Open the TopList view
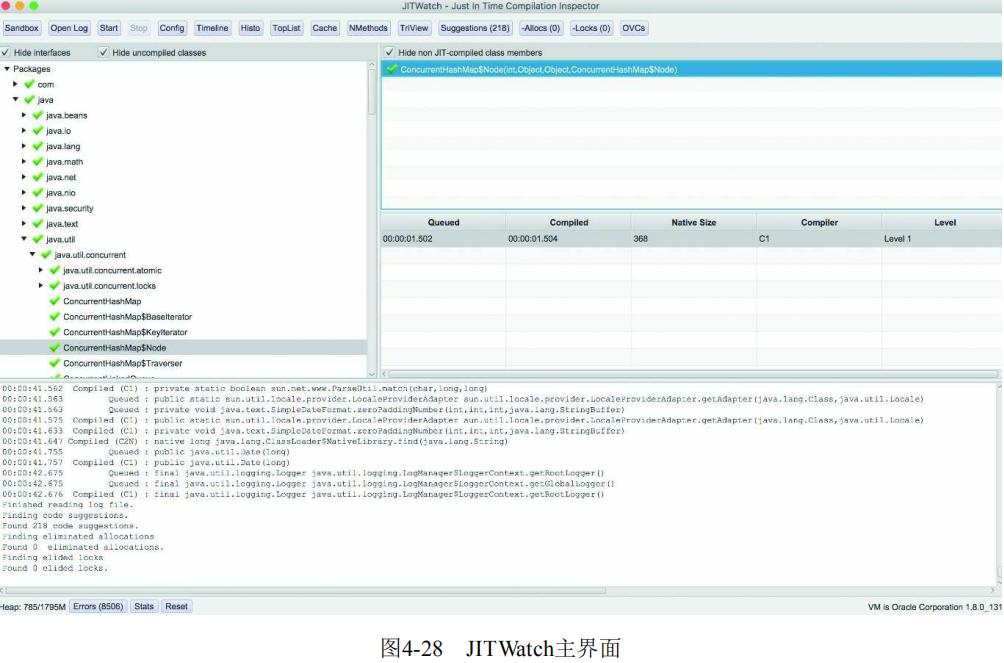Viewport: 1004px width, 663px height. click(288, 28)
